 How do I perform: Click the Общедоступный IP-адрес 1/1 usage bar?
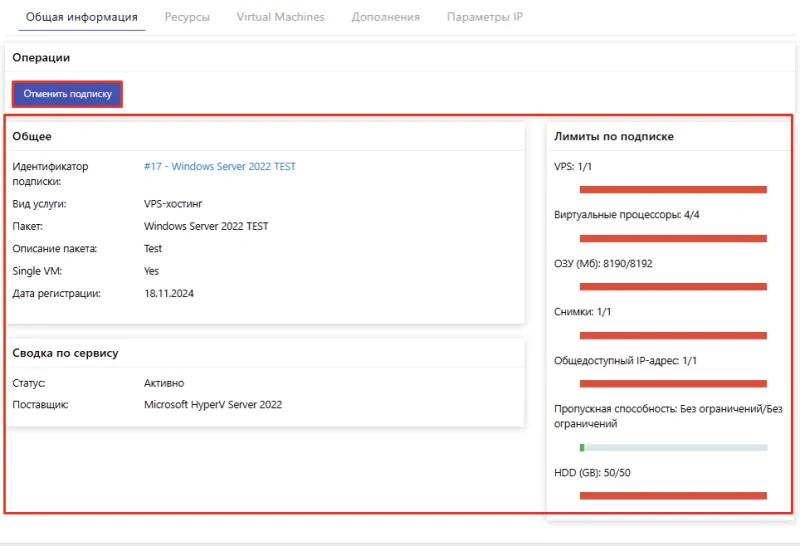(673, 383)
